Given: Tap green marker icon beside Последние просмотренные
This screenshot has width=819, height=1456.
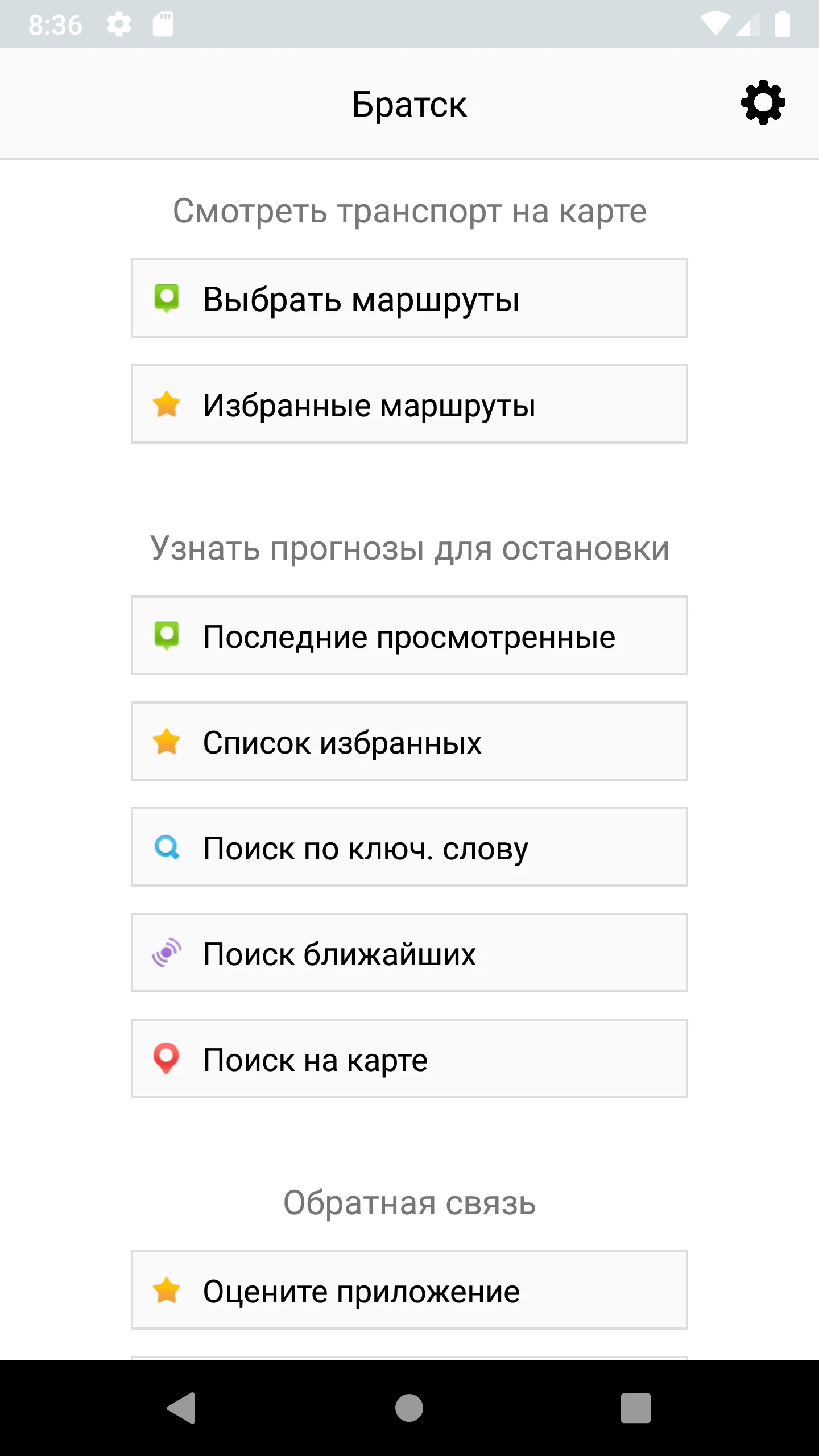Looking at the screenshot, I should click(x=167, y=636).
